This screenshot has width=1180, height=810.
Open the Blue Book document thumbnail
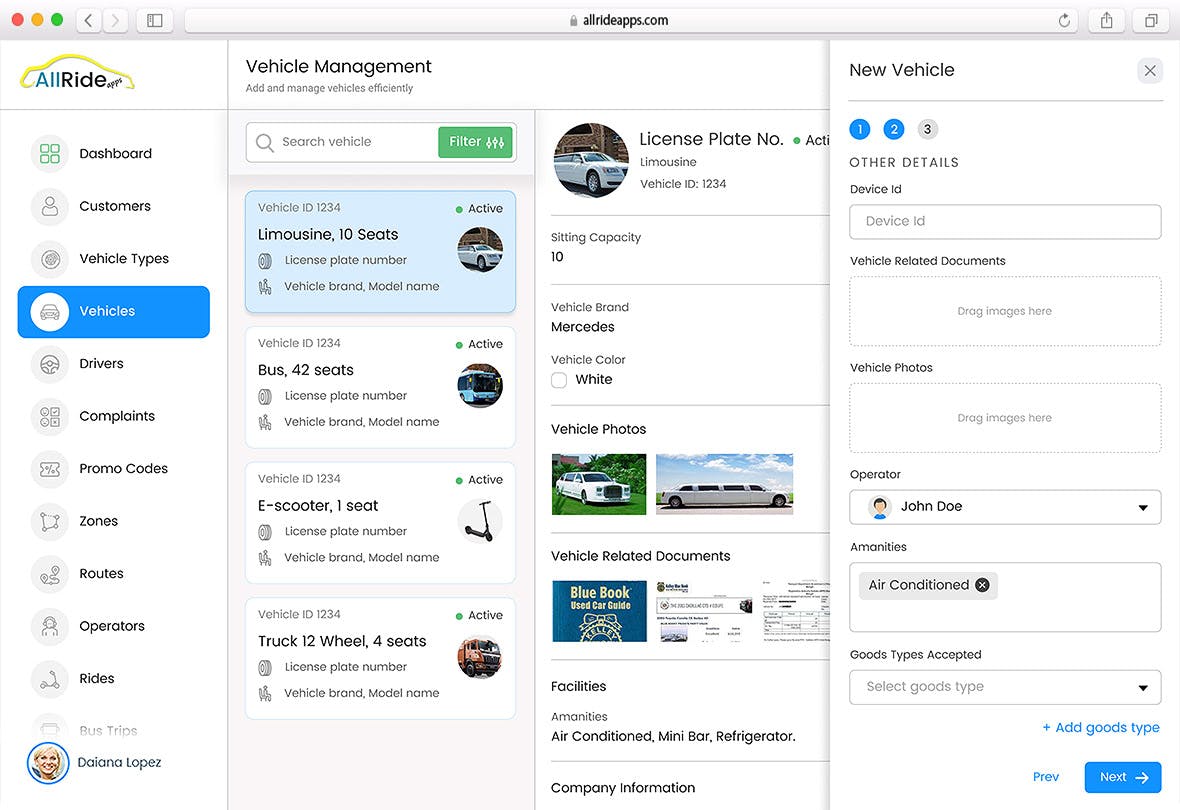(x=599, y=611)
